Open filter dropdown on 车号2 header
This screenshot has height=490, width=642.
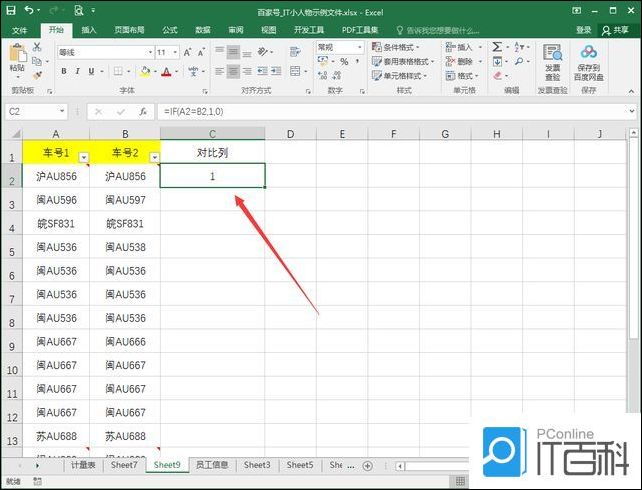(x=154, y=157)
